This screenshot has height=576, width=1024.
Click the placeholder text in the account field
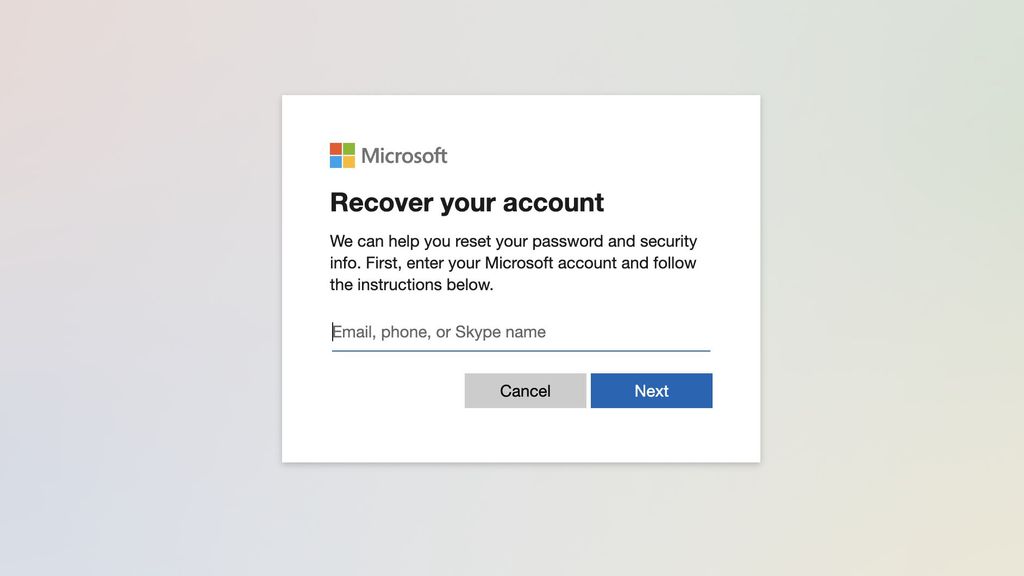[x=438, y=331]
